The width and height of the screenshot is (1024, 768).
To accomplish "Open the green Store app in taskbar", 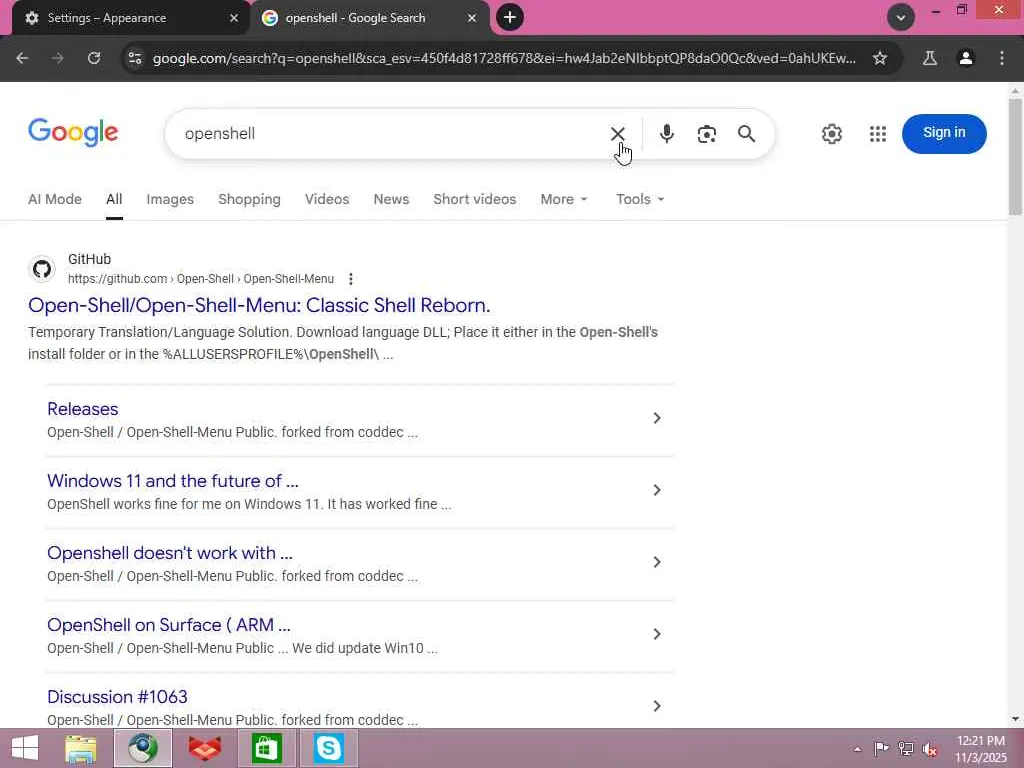I will tap(266, 748).
